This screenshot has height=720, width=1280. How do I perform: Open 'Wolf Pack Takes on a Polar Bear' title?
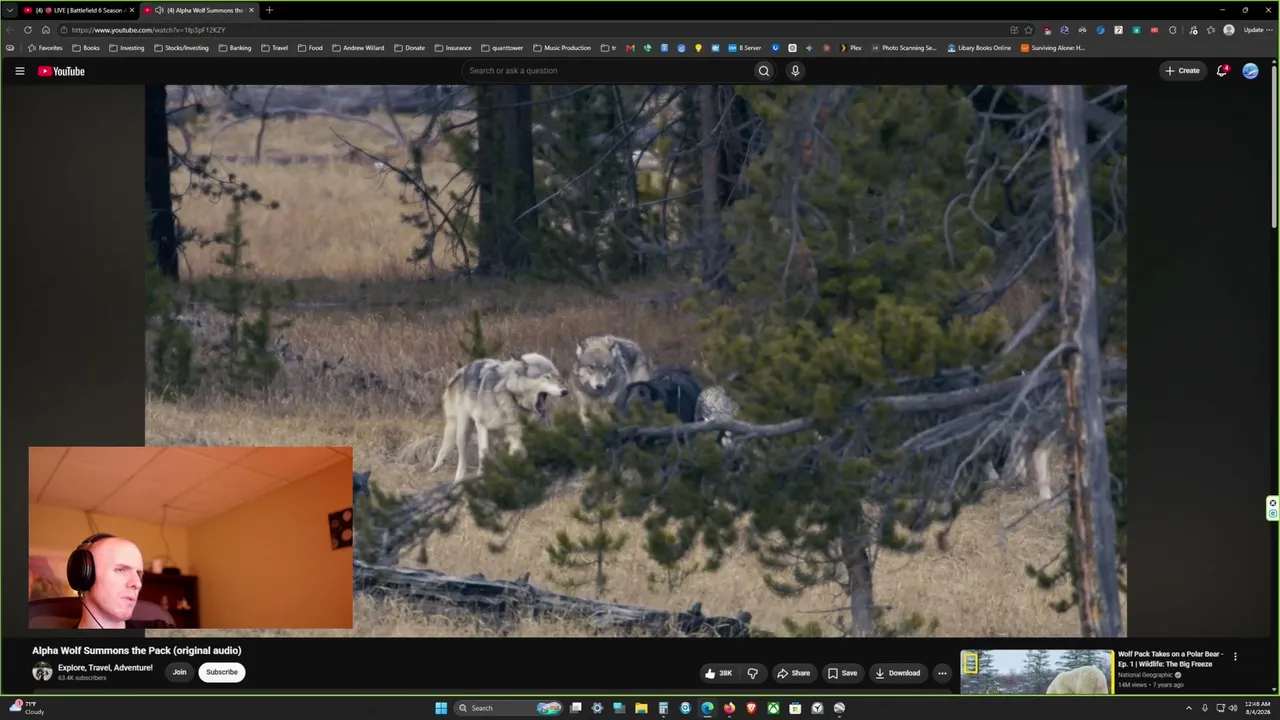click(1170, 659)
